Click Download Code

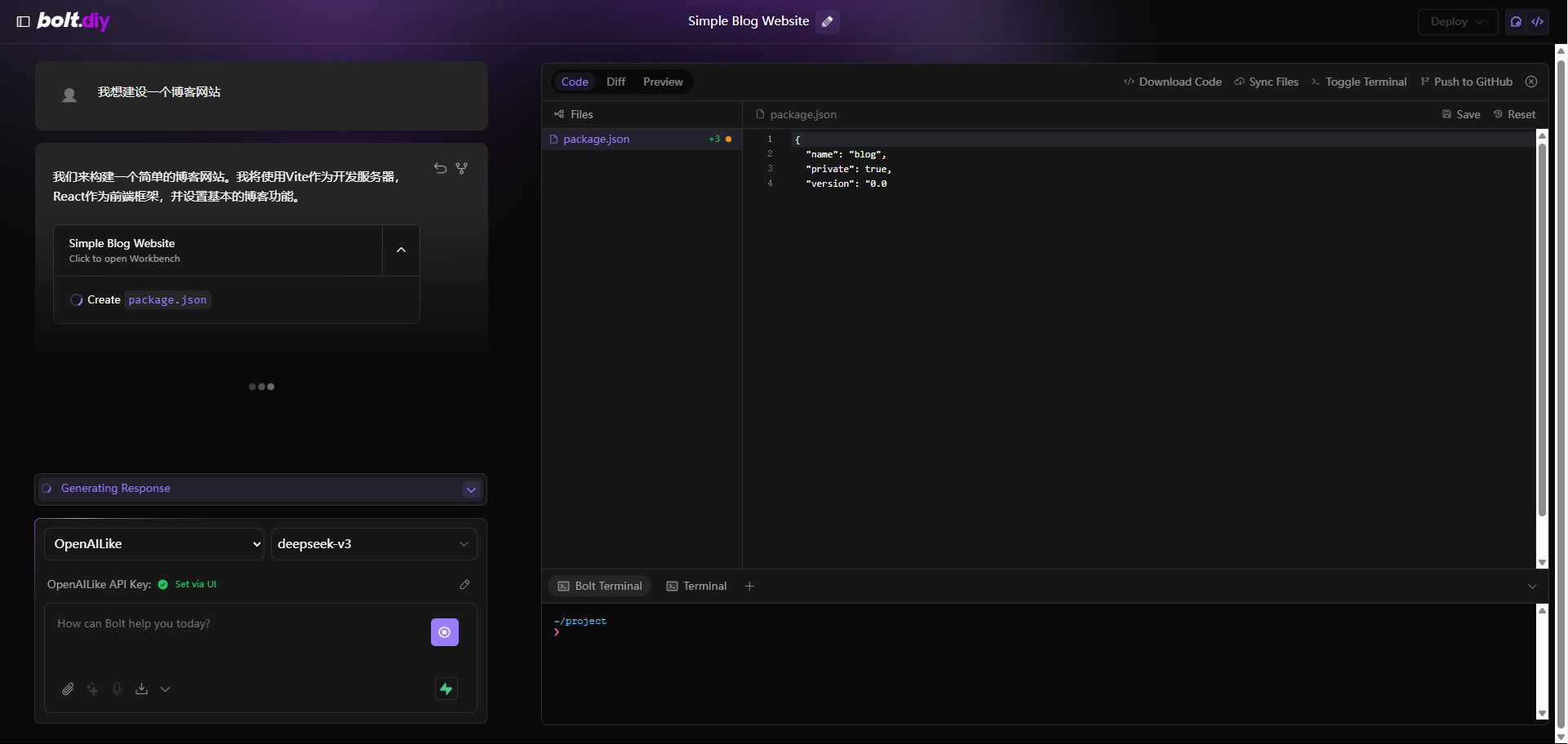pos(1172,82)
